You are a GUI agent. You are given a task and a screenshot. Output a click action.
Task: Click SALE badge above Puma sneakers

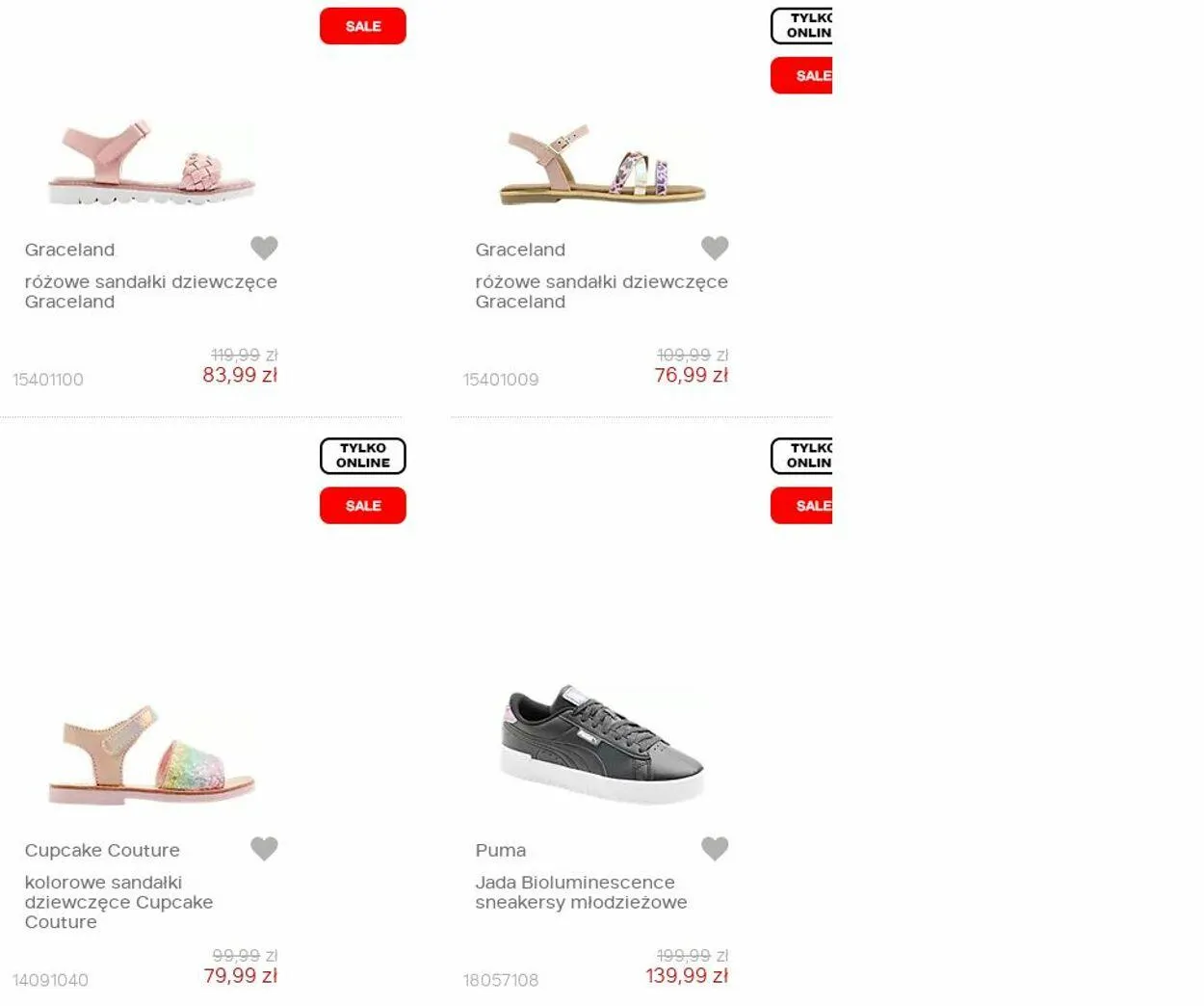801,506
